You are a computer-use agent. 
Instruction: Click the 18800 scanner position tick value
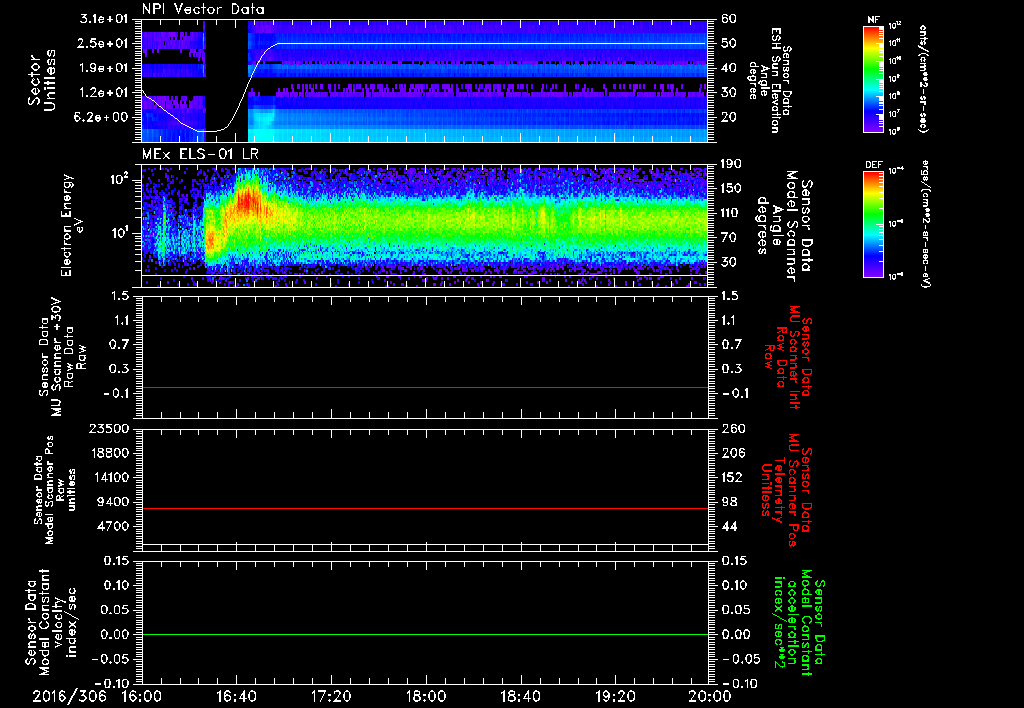pos(110,453)
